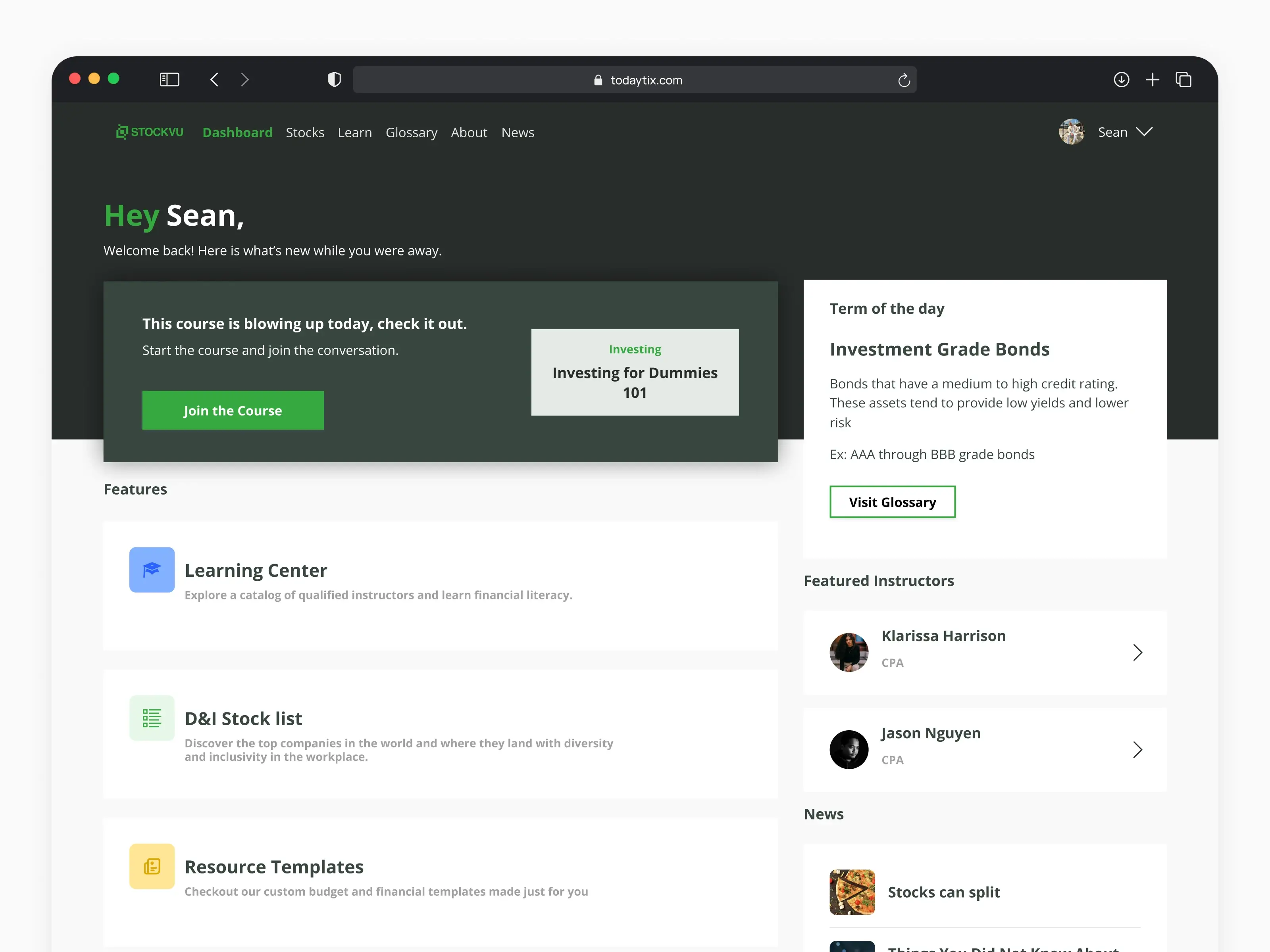Go to the Glossary nav item

[411, 132]
